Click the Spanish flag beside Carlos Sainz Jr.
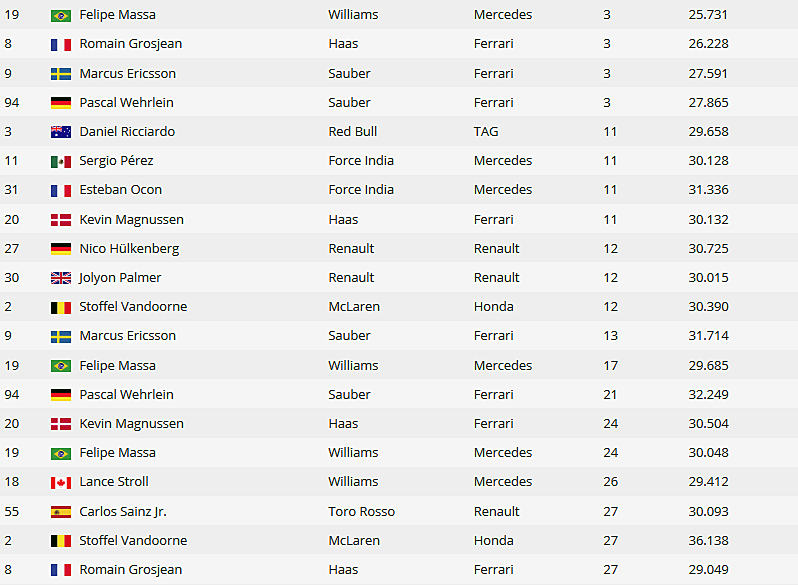The width and height of the screenshot is (798, 585). point(61,512)
